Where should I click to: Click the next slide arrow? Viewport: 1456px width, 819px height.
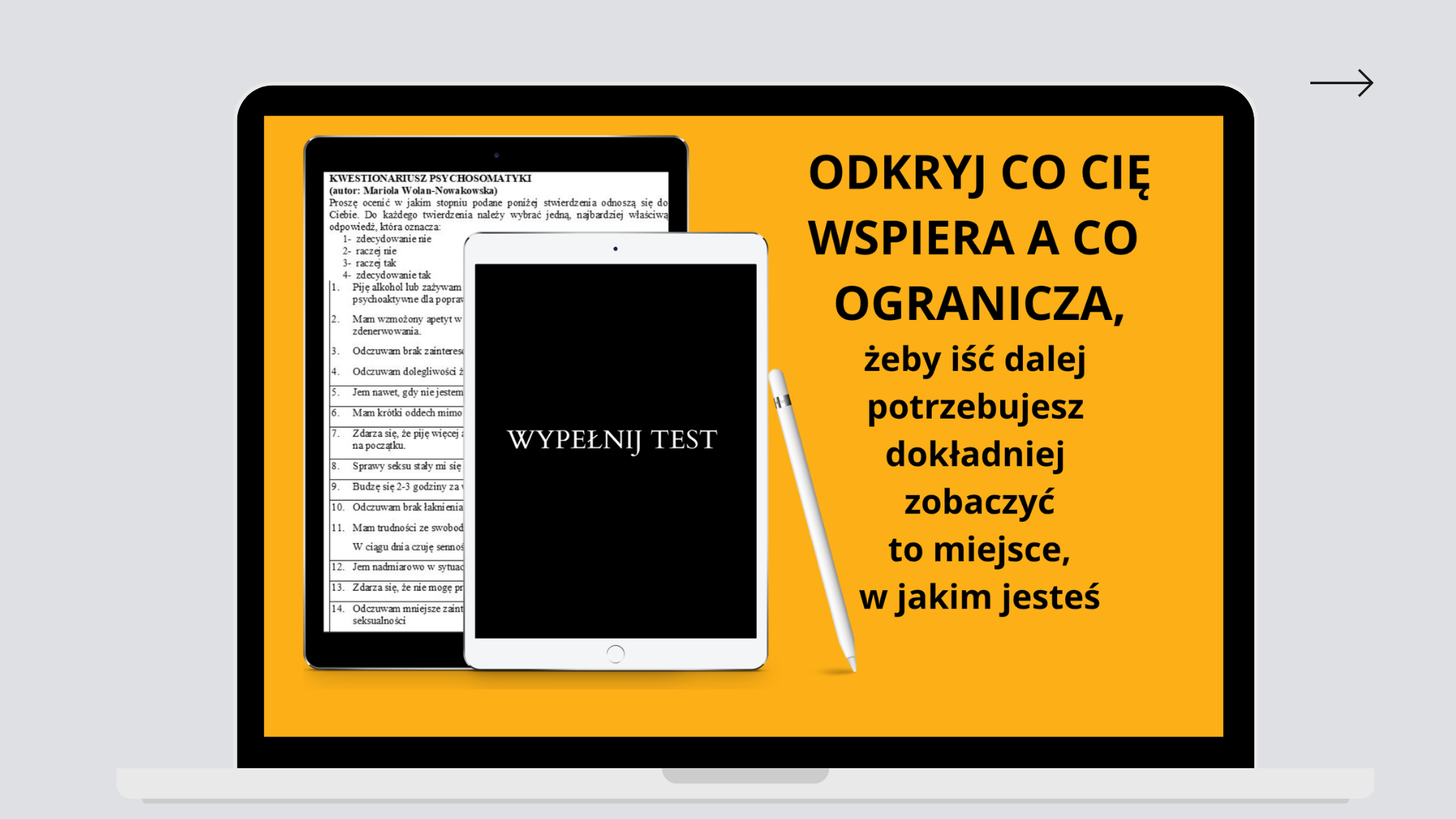(x=1341, y=83)
